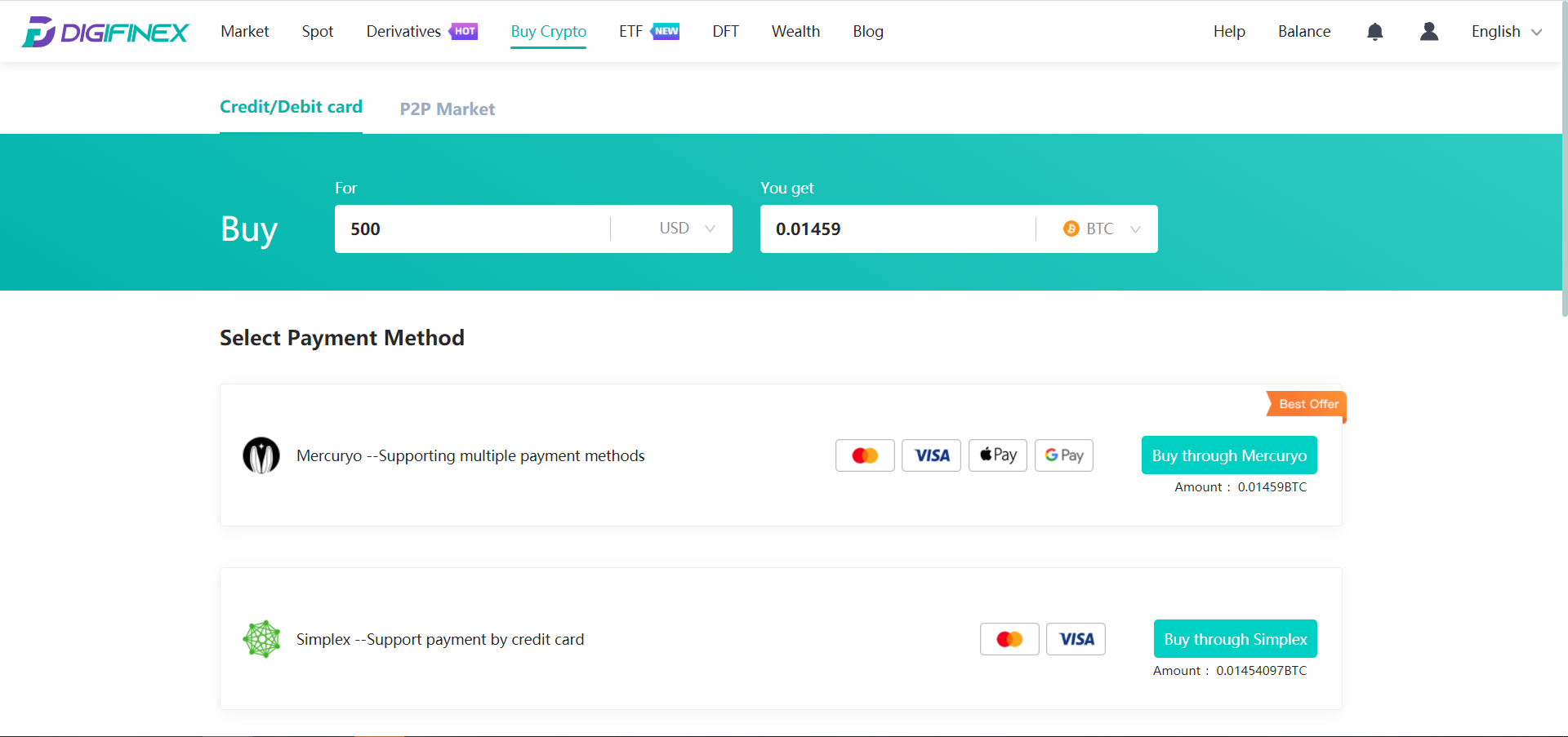Switch to Credit/Debit card tab
The height and width of the screenshot is (737, 1568).
pos(291,107)
